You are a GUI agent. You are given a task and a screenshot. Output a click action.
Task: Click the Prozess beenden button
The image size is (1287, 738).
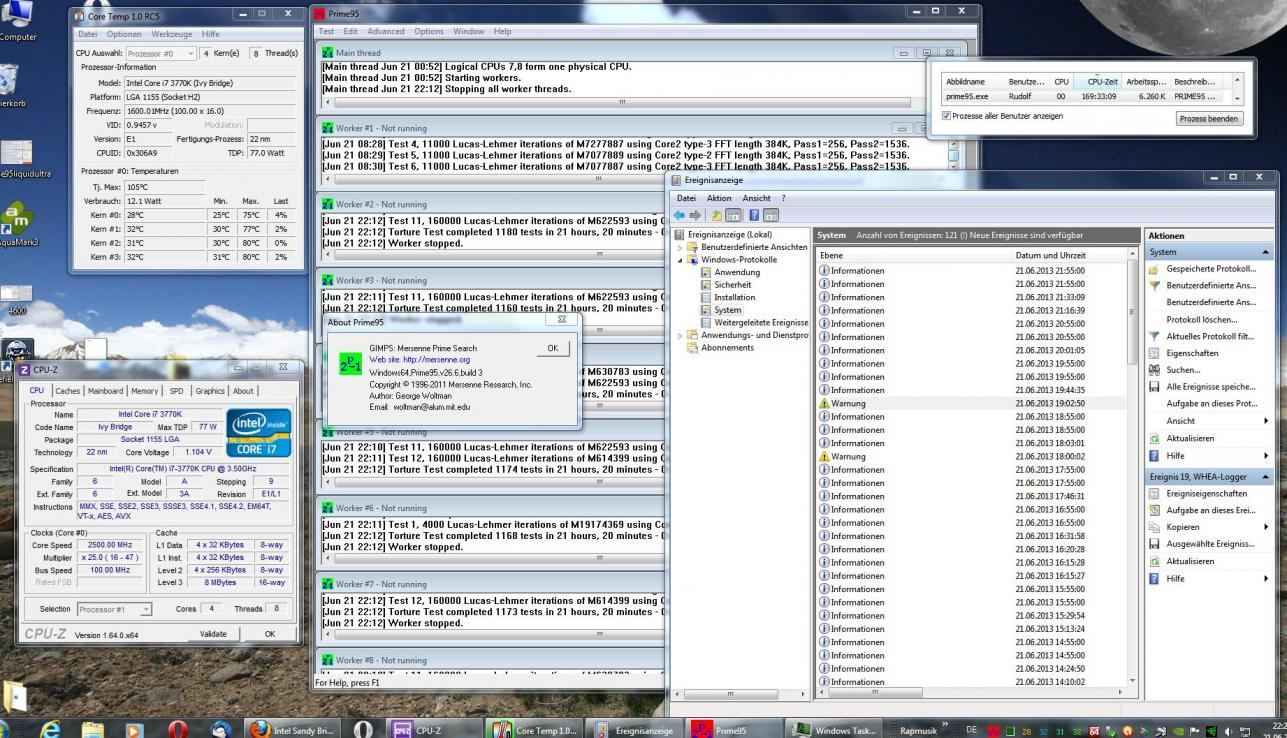pyautogui.click(x=1209, y=118)
